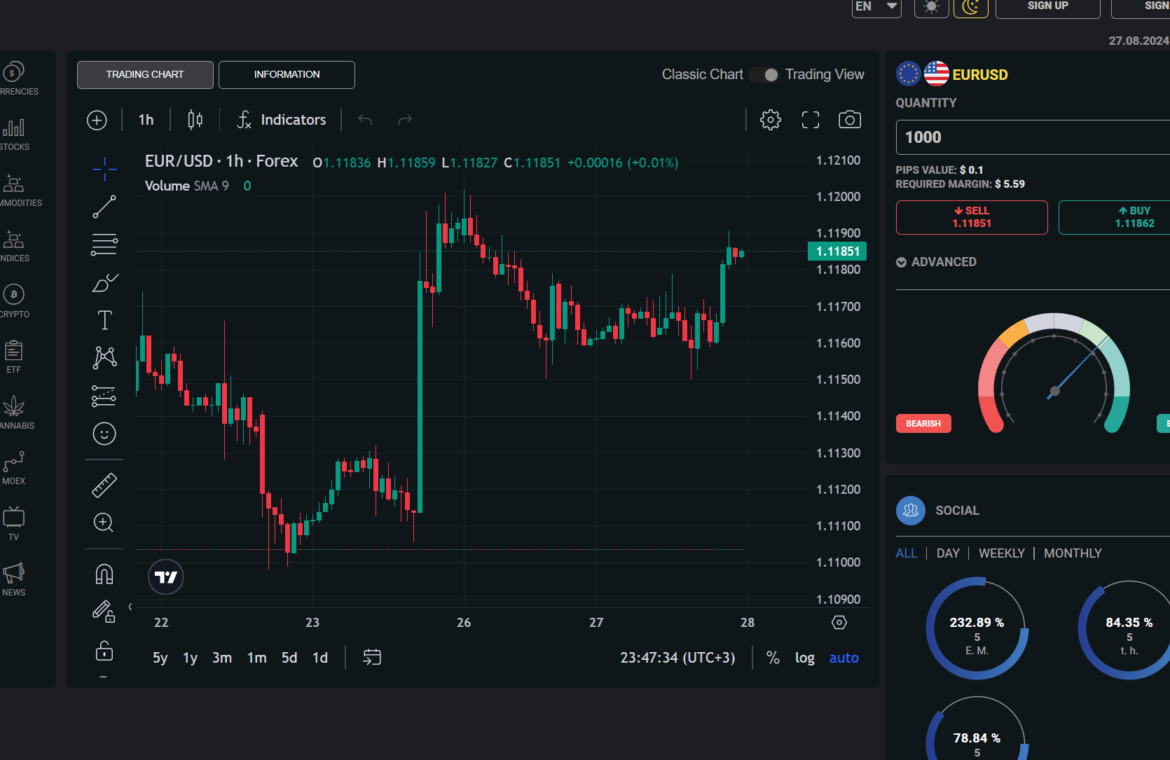Enter fullscreen chart mode
This screenshot has height=760, width=1170.
pos(811,120)
